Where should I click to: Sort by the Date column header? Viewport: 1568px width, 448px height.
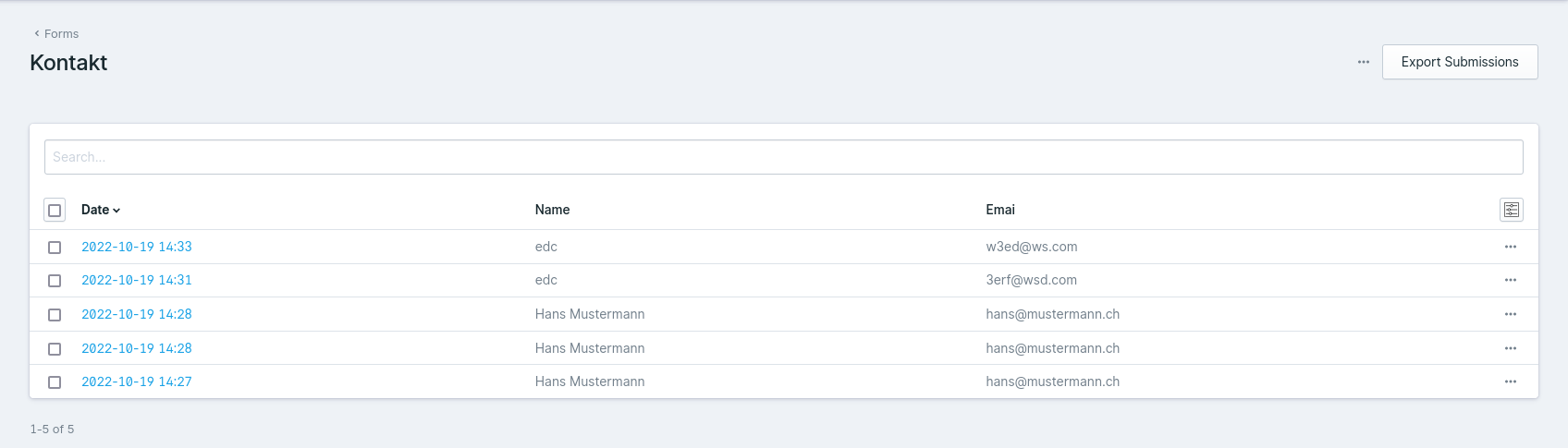[101, 210]
